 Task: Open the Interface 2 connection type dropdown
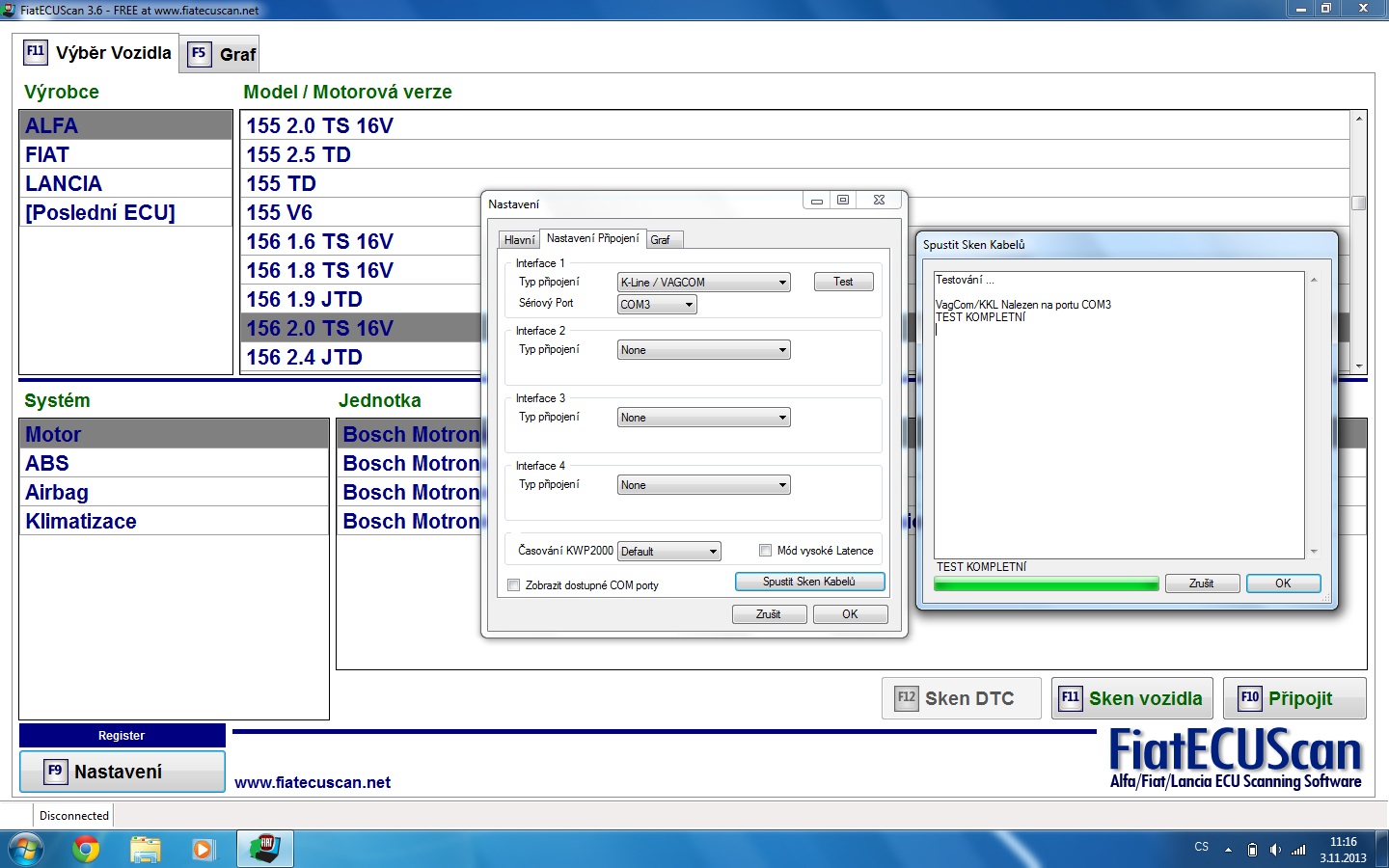coord(703,350)
